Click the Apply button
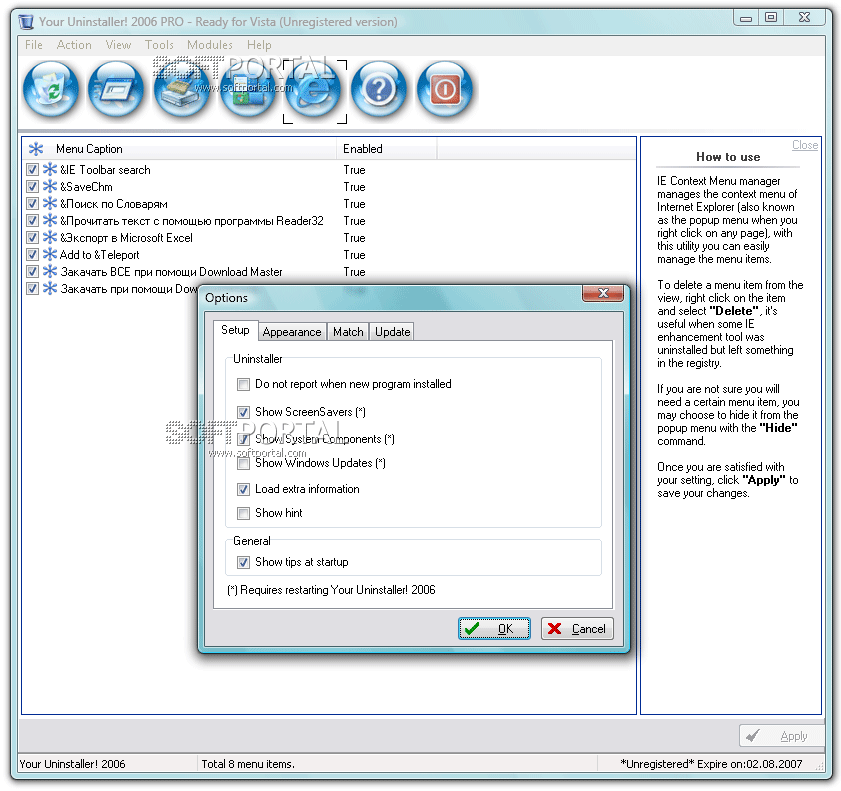 [x=781, y=736]
